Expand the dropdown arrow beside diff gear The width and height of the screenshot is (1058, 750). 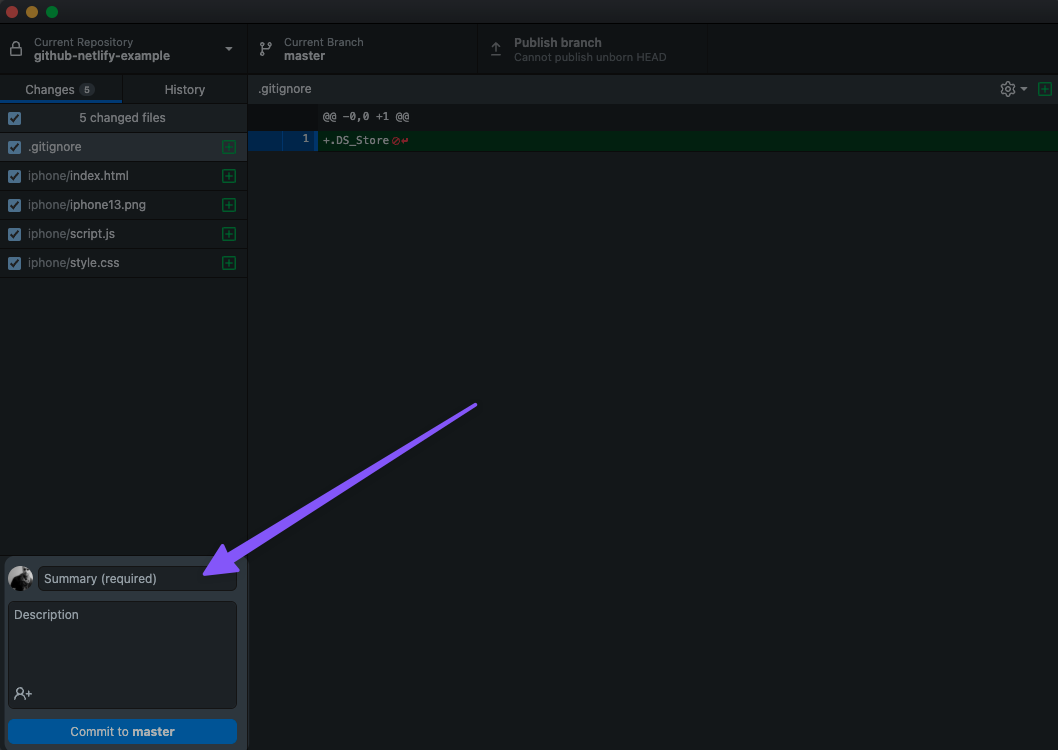pyautogui.click(x=1024, y=89)
